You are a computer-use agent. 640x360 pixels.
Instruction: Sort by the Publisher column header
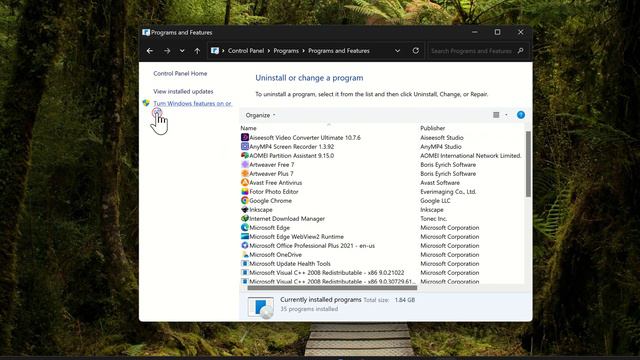pos(433,128)
